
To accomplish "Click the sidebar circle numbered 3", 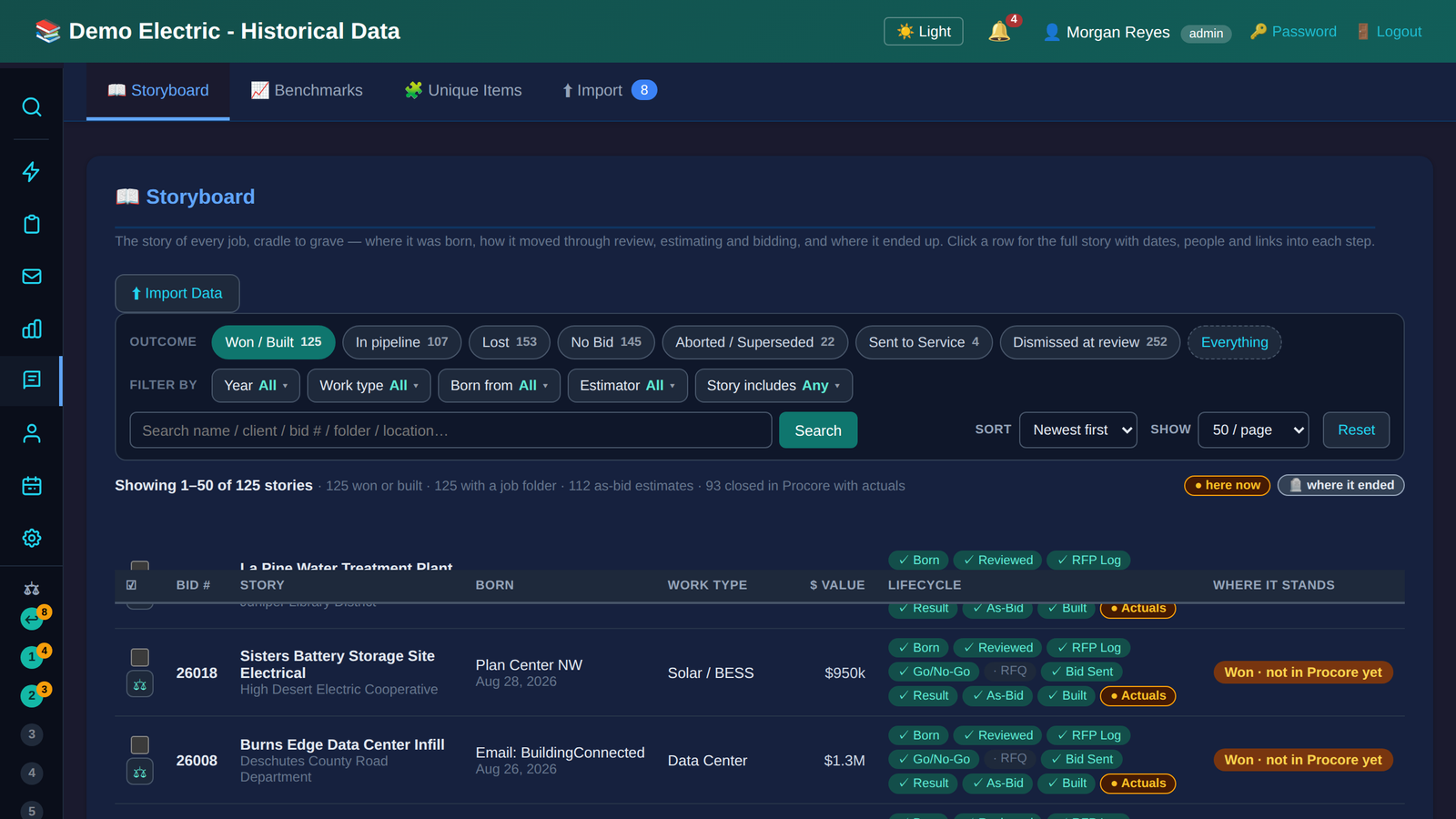I will [32, 734].
